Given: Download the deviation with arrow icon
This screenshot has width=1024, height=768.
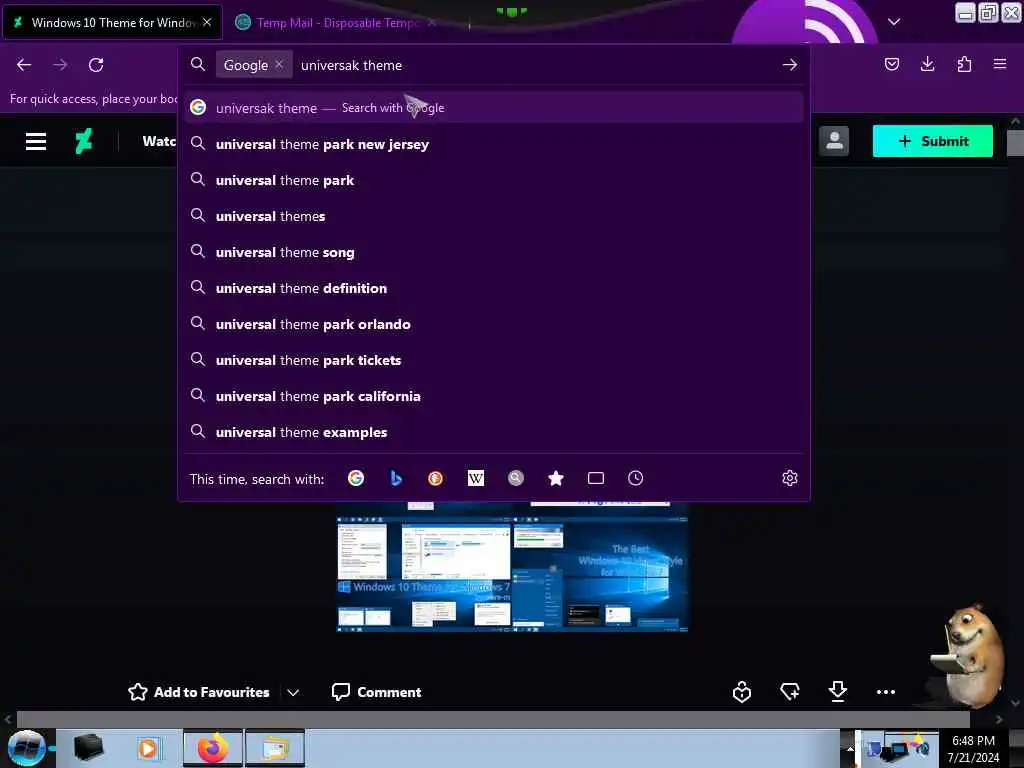Looking at the screenshot, I should coord(838,691).
